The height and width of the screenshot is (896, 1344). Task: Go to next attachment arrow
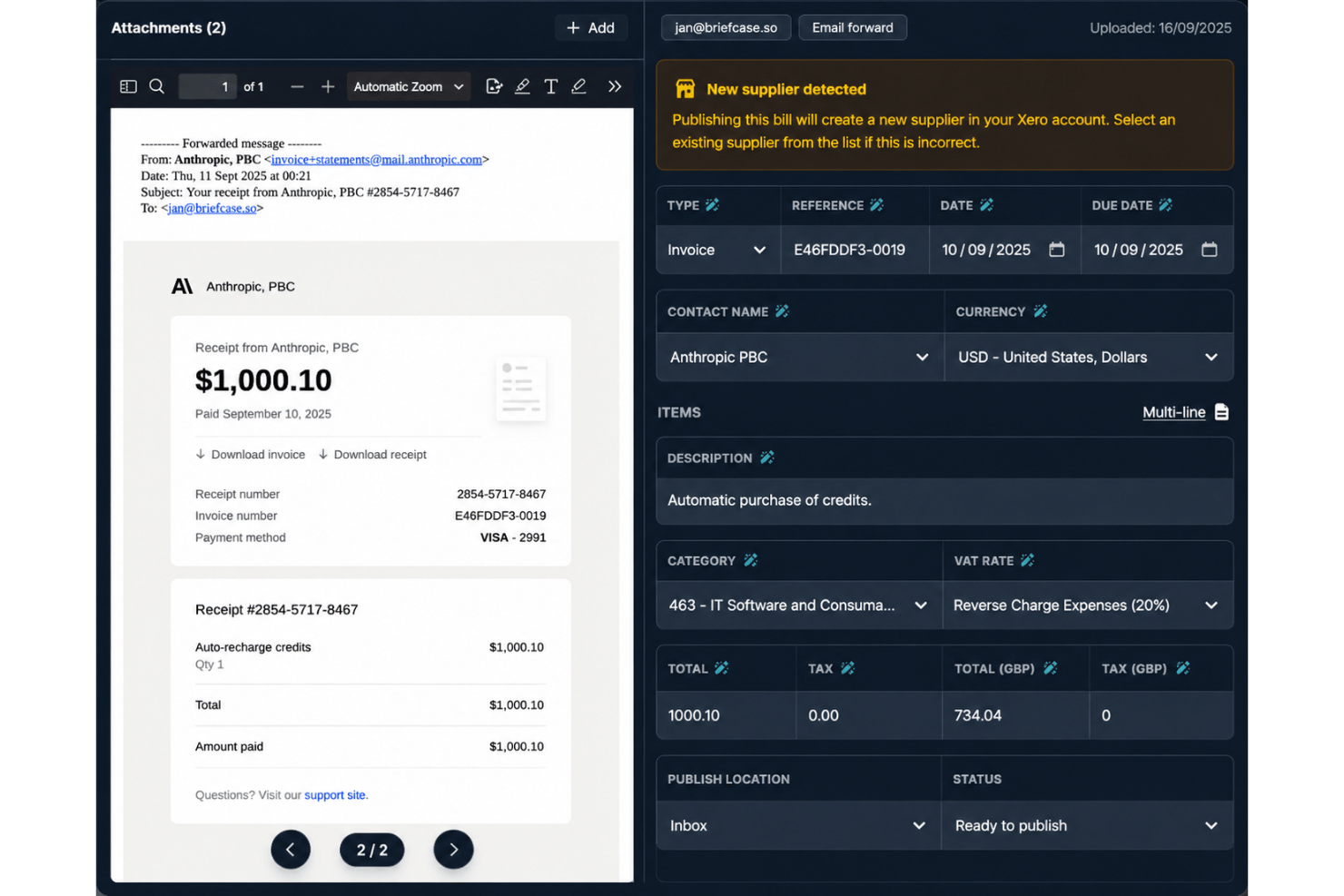[x=454, y=850]
